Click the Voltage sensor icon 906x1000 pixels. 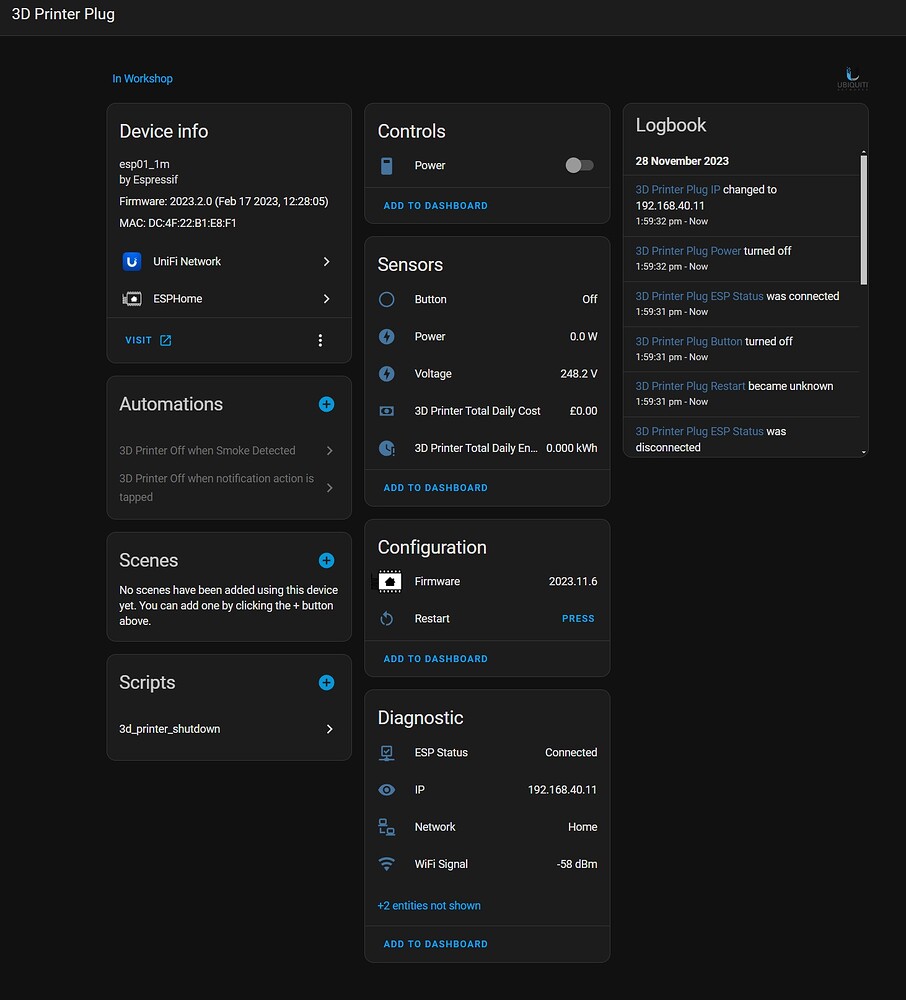[386, 373]
